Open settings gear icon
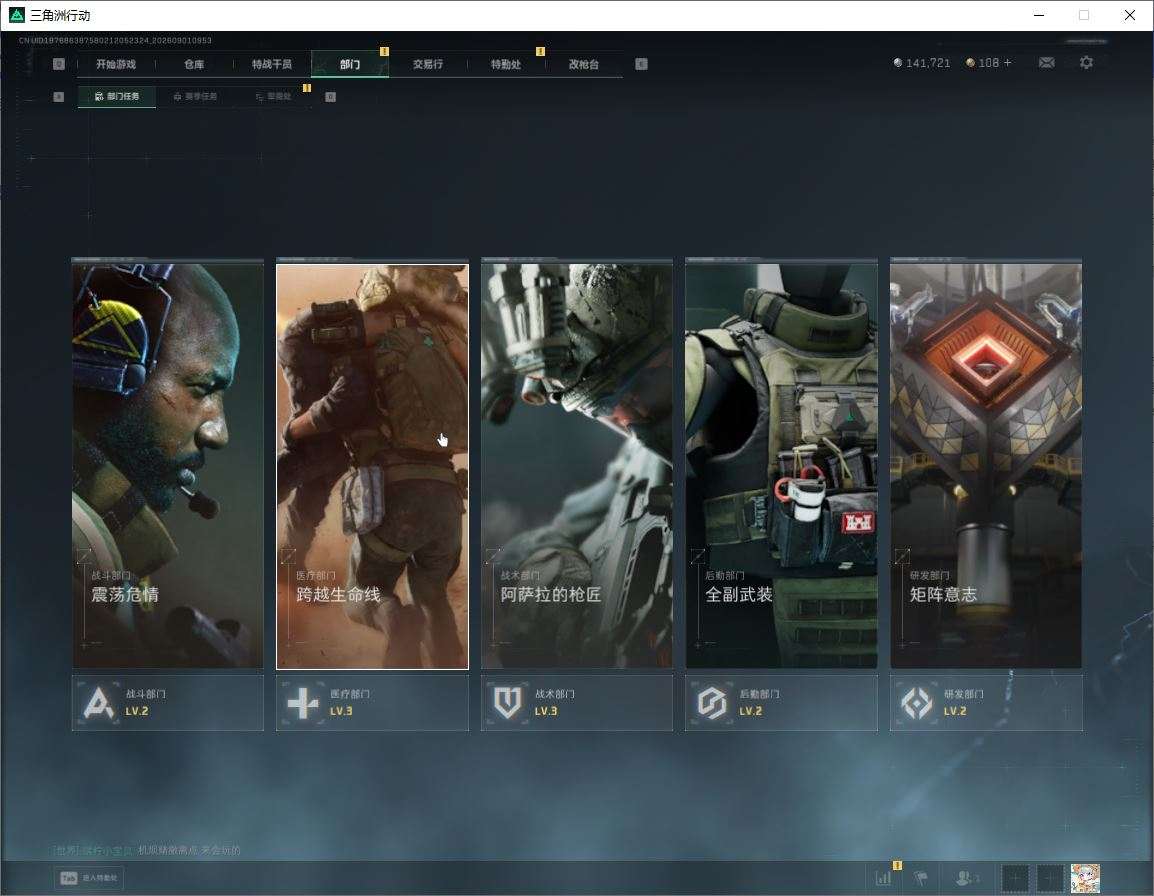Viewport: 1154px width, 896px height. (x=1086, y=63)
